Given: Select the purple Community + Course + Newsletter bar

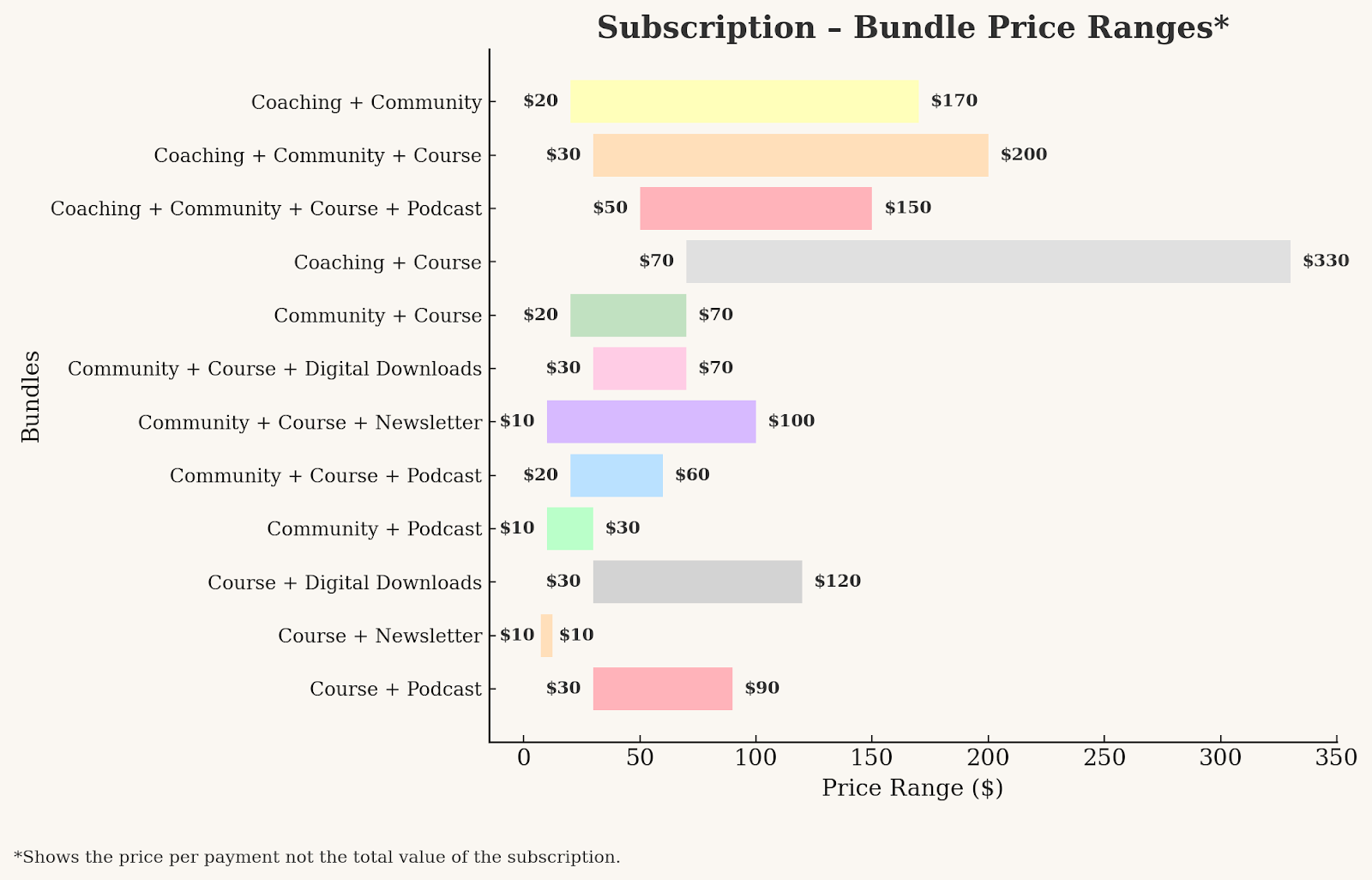Looking at the screenshot, I should click(651, 422).
